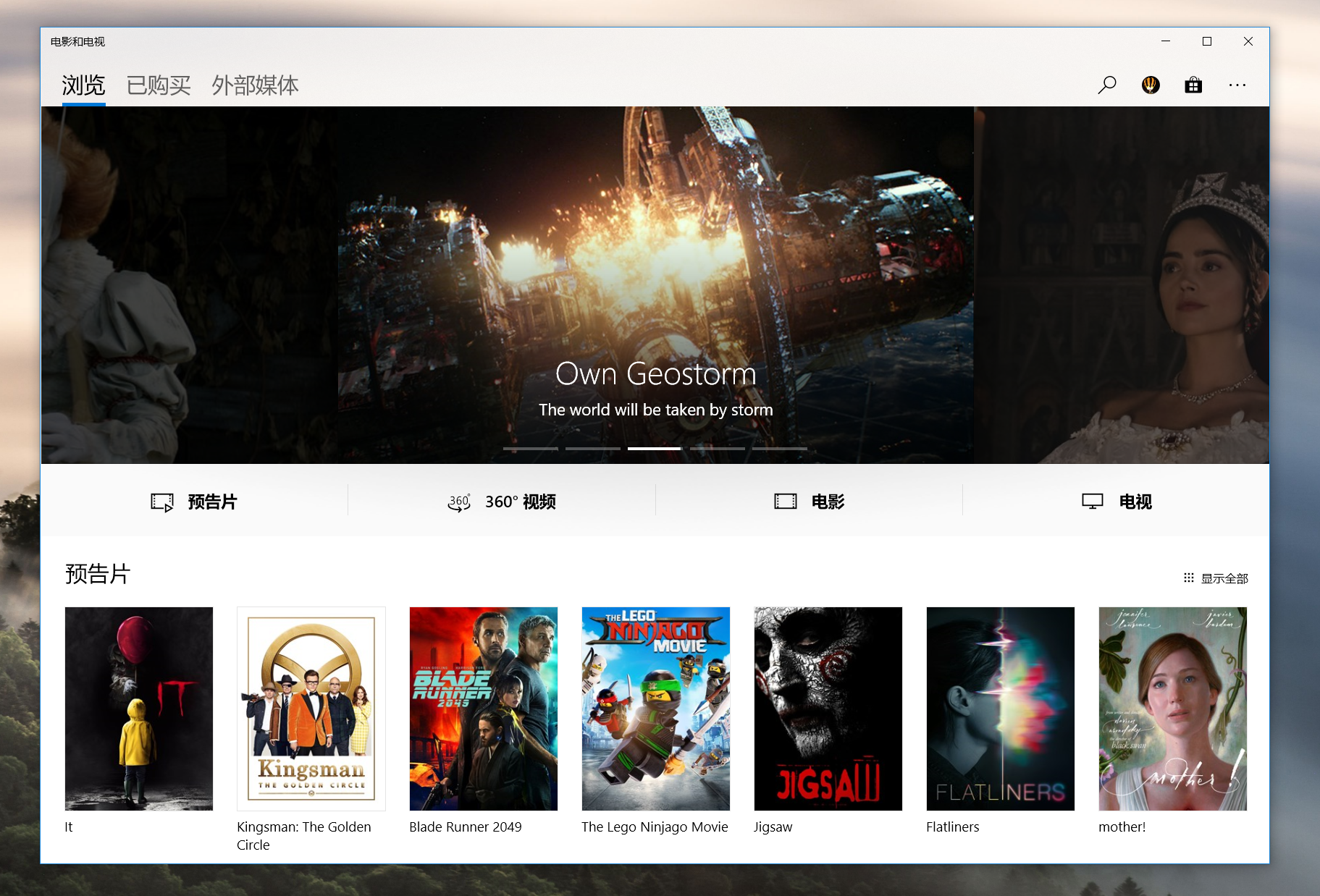Click the 'Flatliners' title text
1320x896 pixels.
click(x=953, y=827)
